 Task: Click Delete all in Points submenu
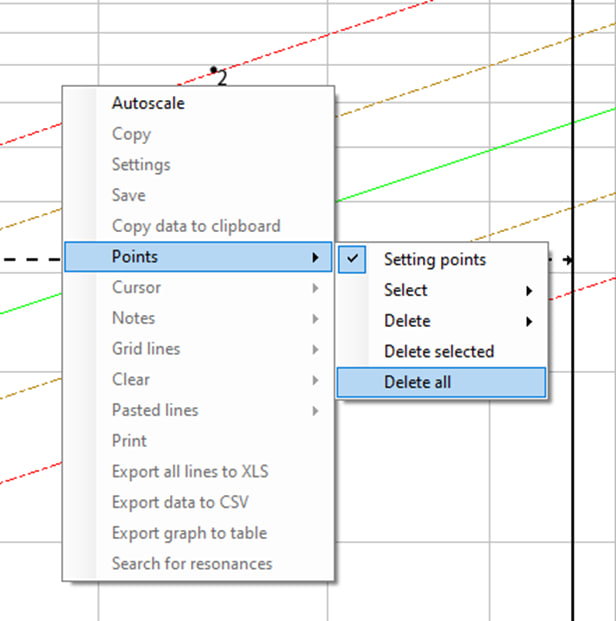pyautogui.click(x=441, y=383)
